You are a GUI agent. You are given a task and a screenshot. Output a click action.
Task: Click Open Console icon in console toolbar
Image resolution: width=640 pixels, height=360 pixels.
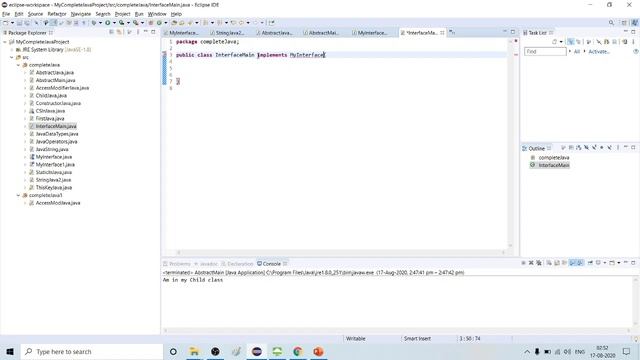[612, 263]
